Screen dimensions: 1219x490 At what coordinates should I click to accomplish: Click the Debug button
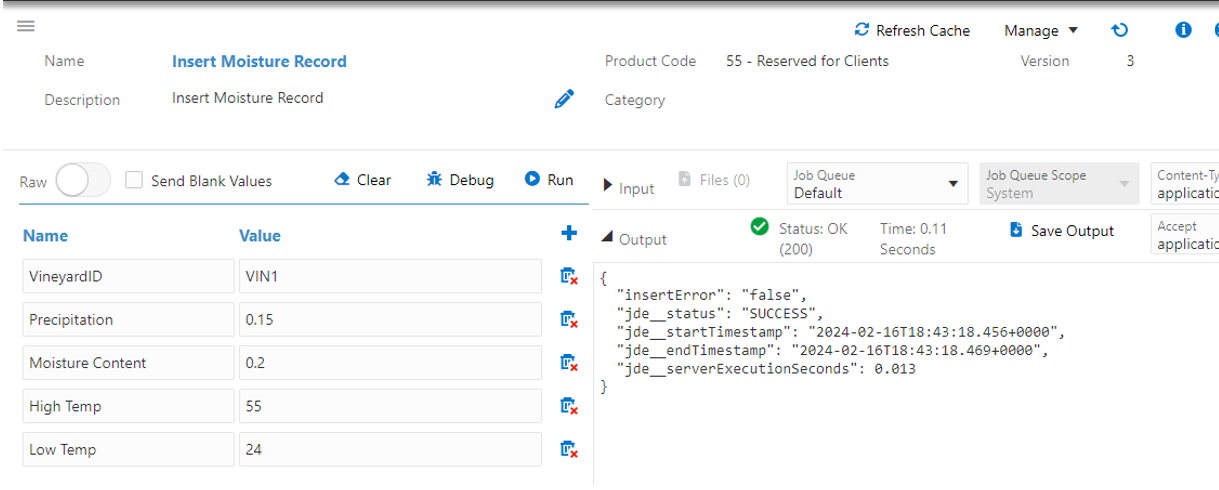460,180
